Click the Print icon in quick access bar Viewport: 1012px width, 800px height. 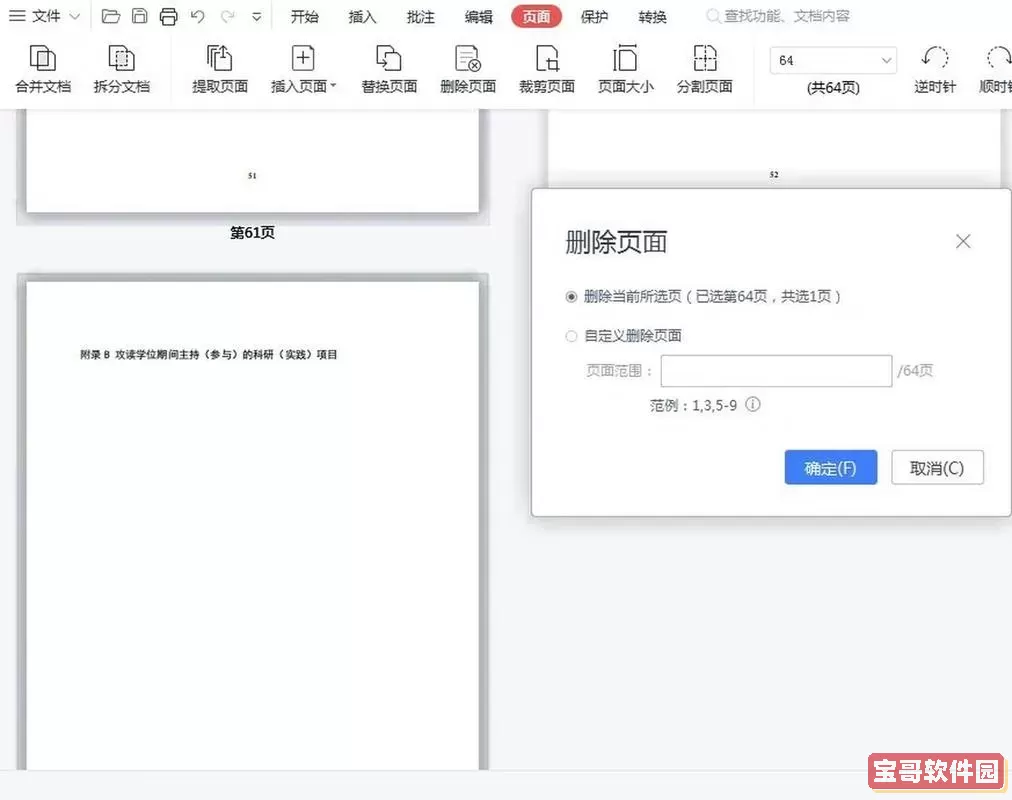coord(168,15)
